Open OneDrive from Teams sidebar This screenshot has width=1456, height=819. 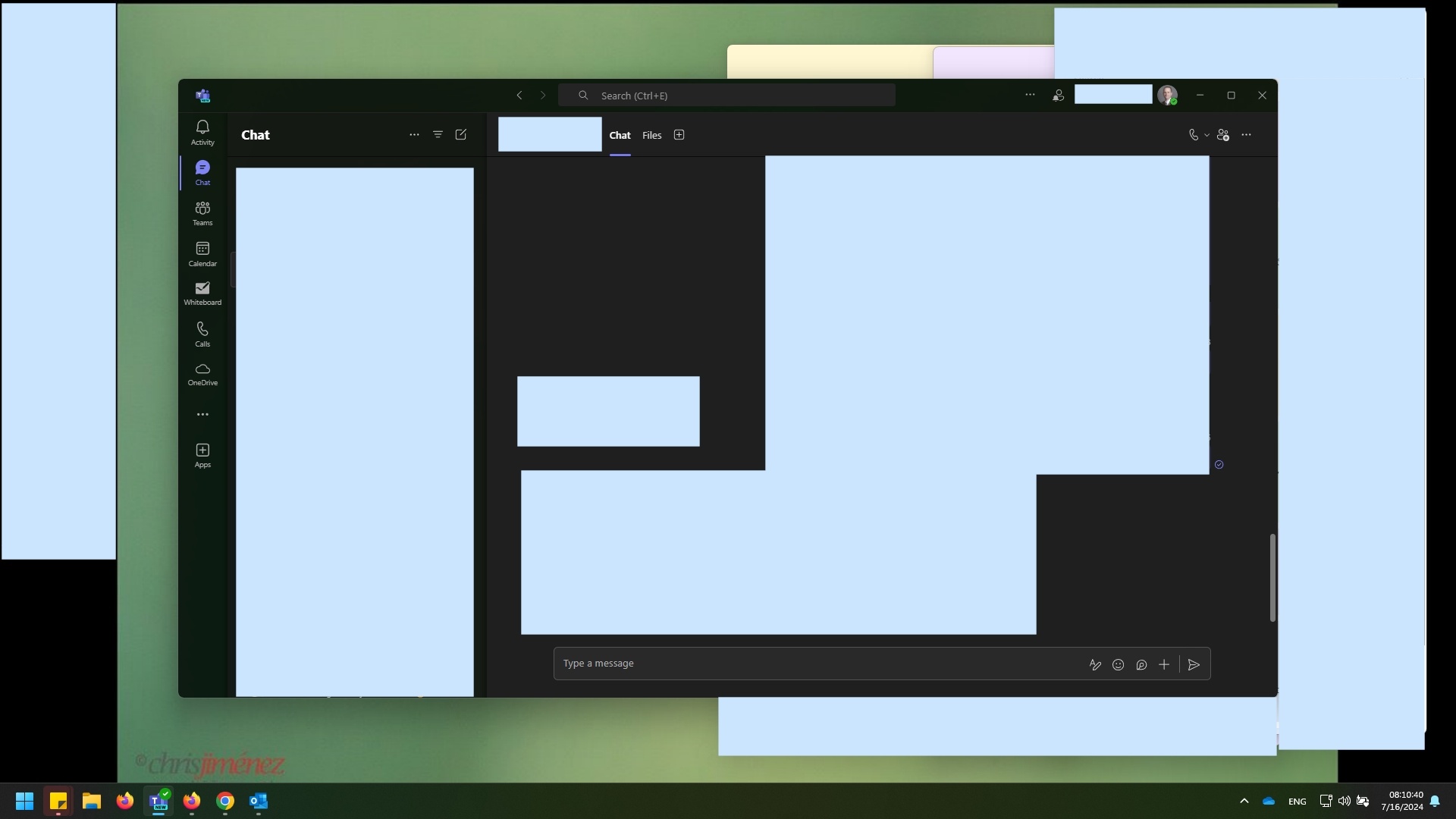(202, 374)
